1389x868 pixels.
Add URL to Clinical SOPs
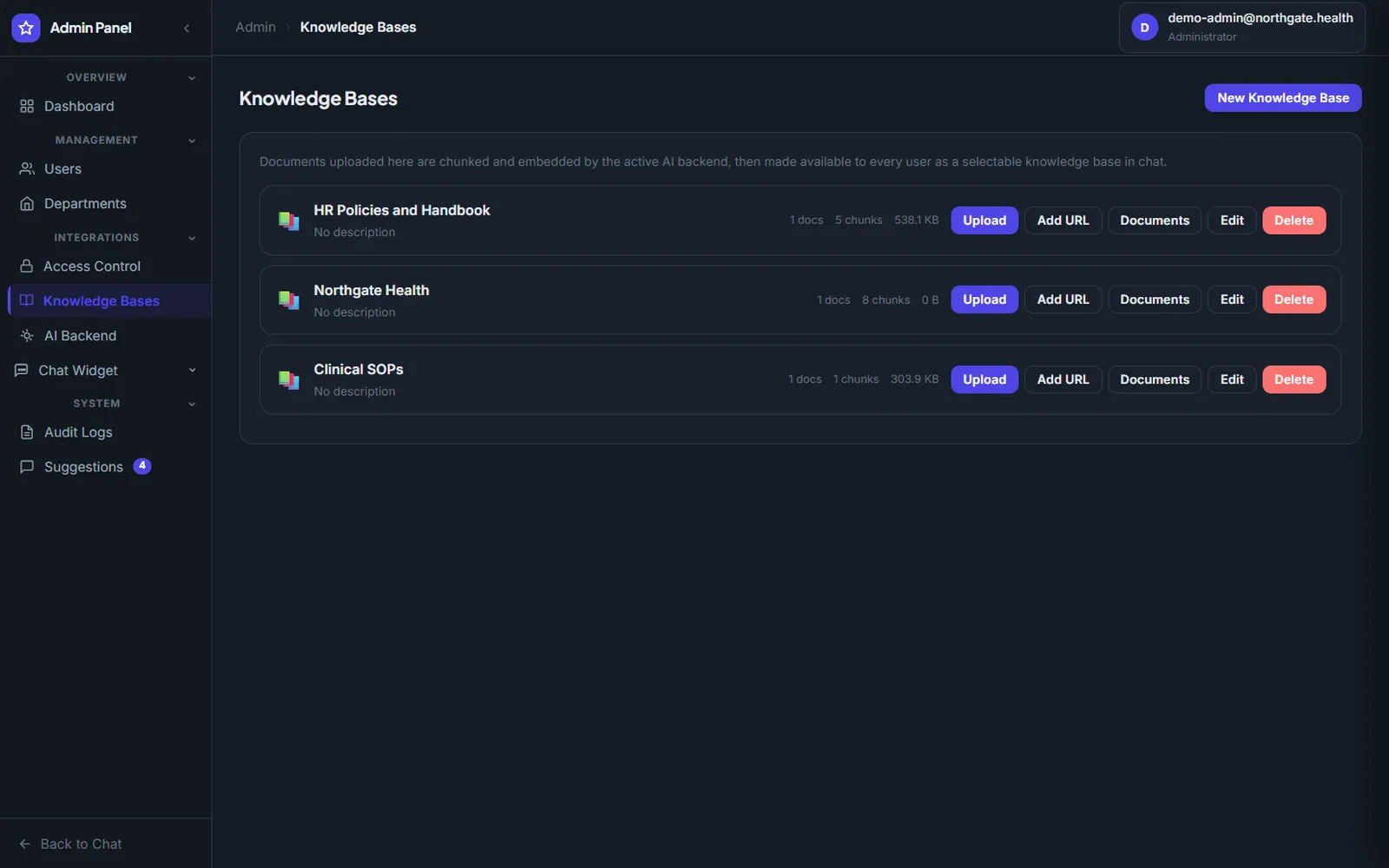[x=1063, y=379]
